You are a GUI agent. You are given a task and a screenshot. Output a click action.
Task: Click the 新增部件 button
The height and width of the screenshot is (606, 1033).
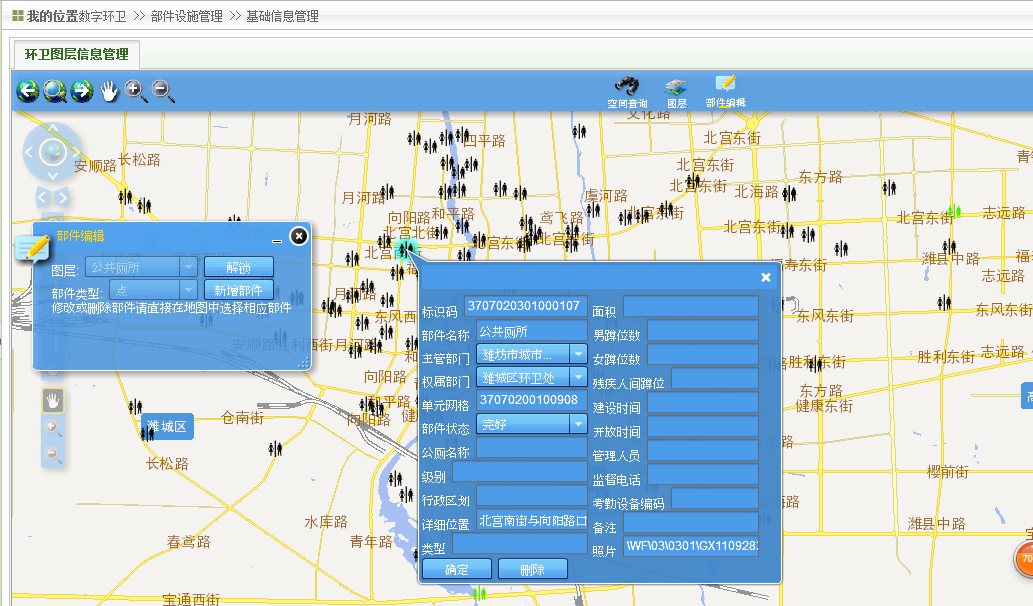238,290
